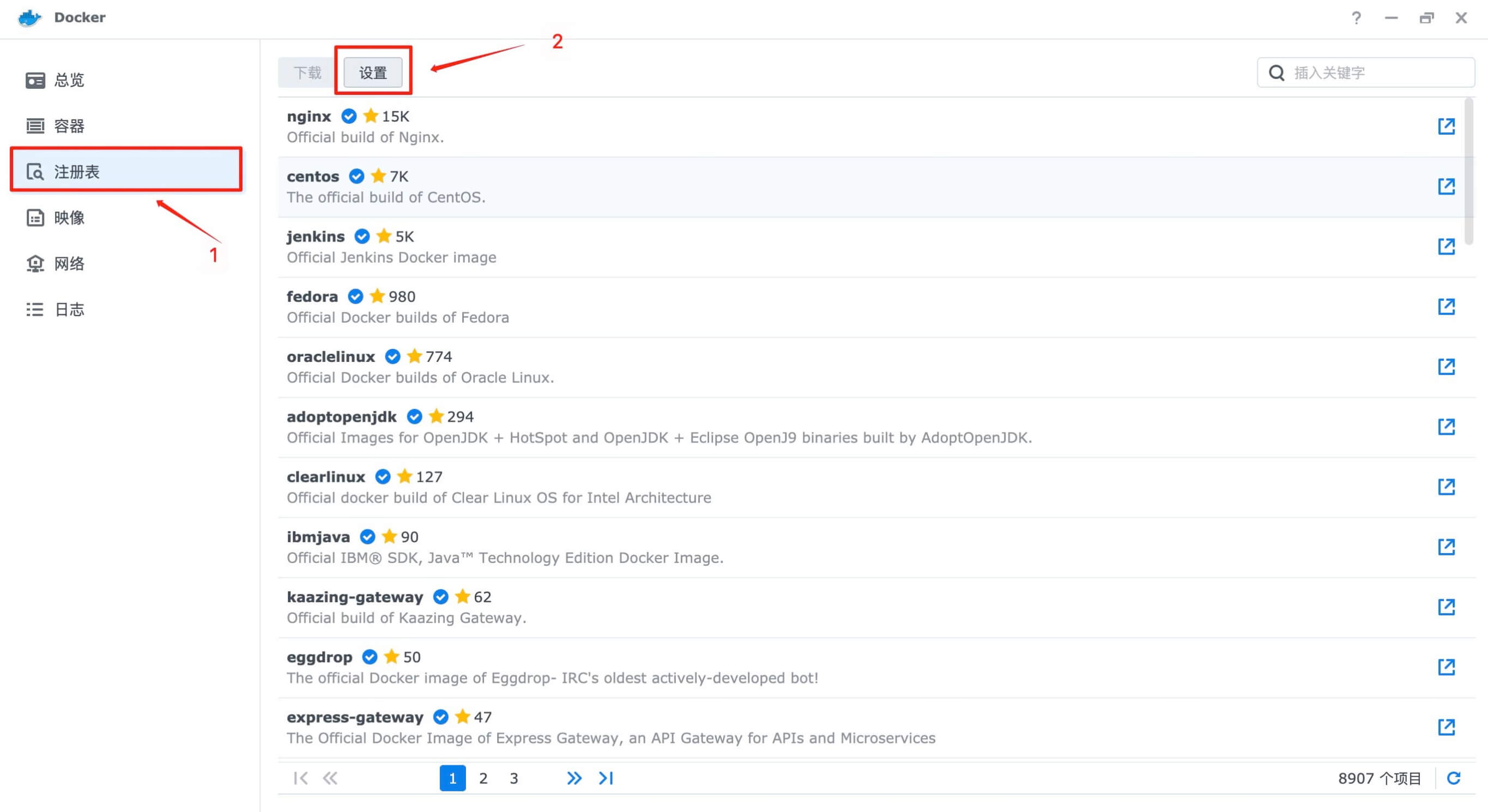Image resolution: width=1488 pixels, height=812 pixels.
Task: Select the jenkins image name
Action: click(x=316, y=236)
